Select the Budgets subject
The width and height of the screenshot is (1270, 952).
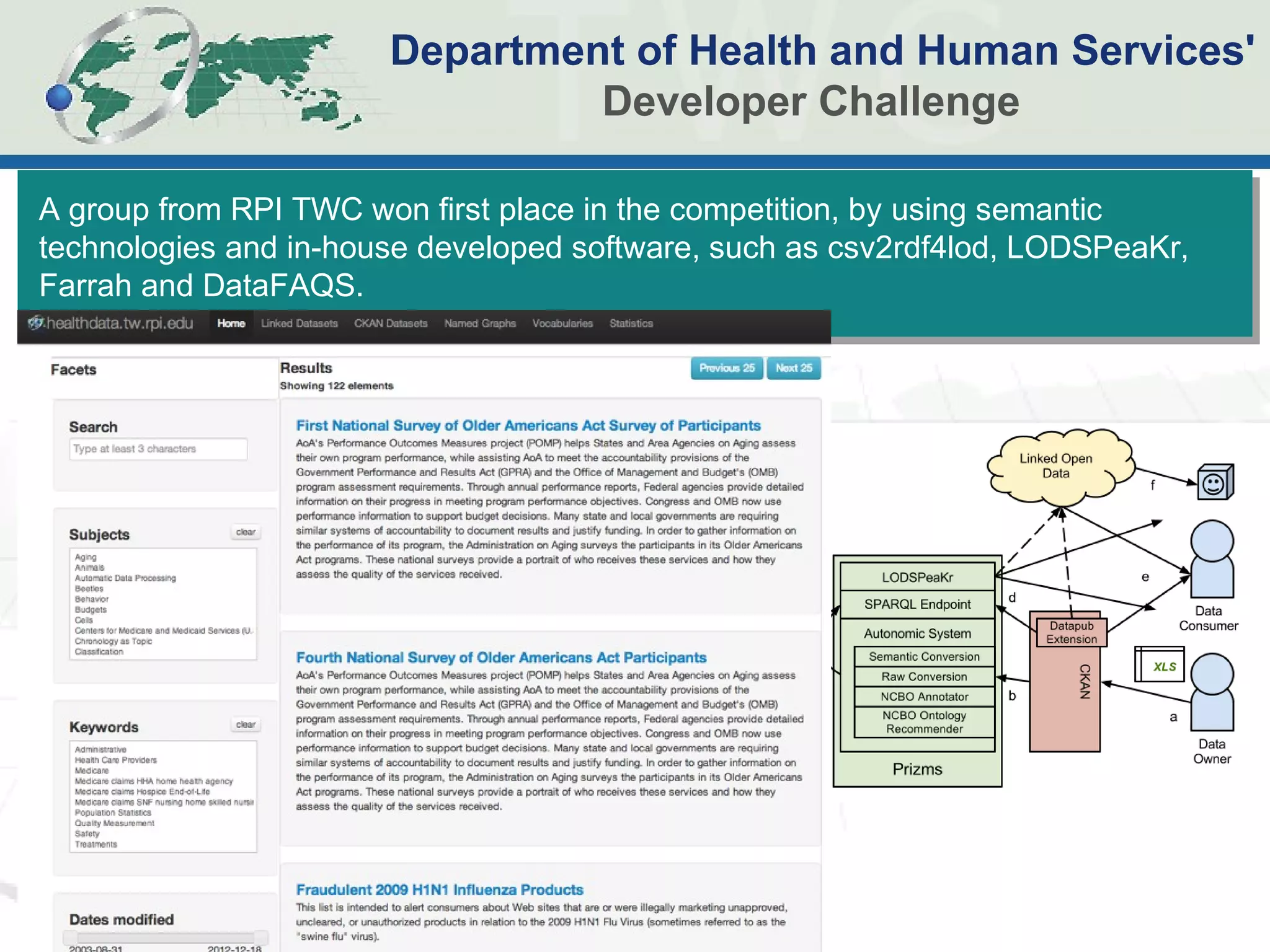click(91, 610)
